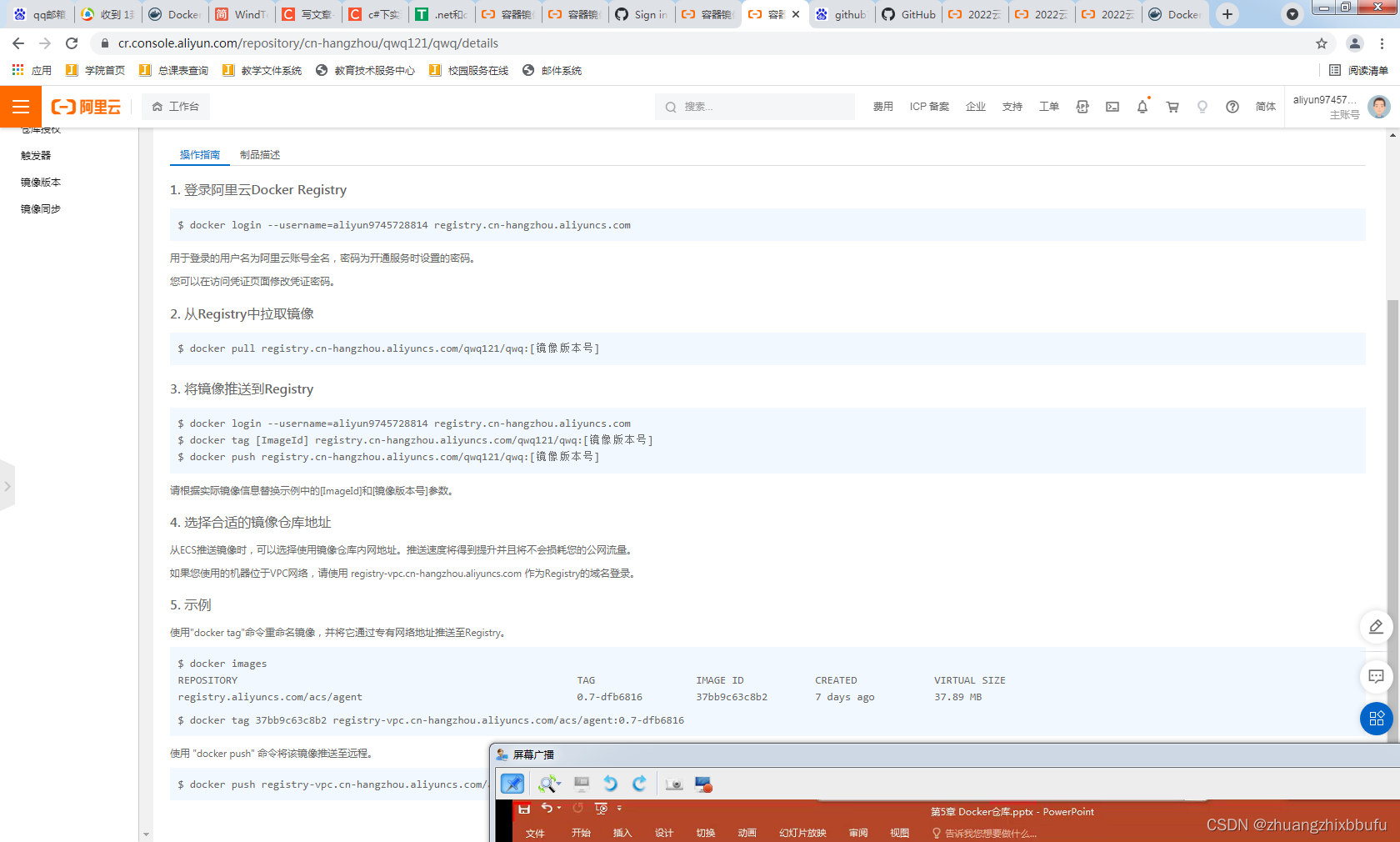Click PowerPoint start-slideshow quick access icon

(x=601, y=809)
